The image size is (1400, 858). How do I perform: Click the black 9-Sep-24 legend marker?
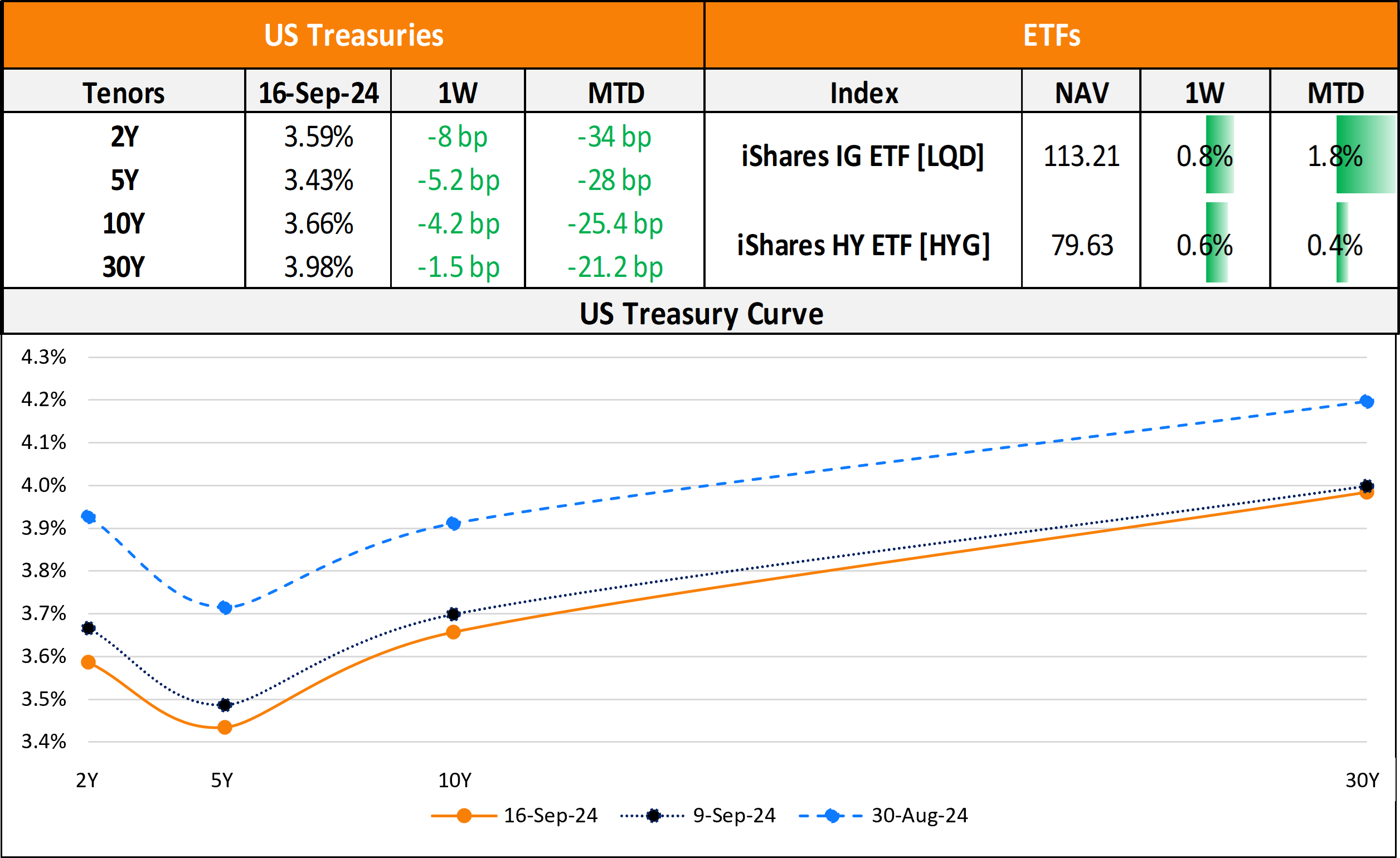tap(653, 816)
